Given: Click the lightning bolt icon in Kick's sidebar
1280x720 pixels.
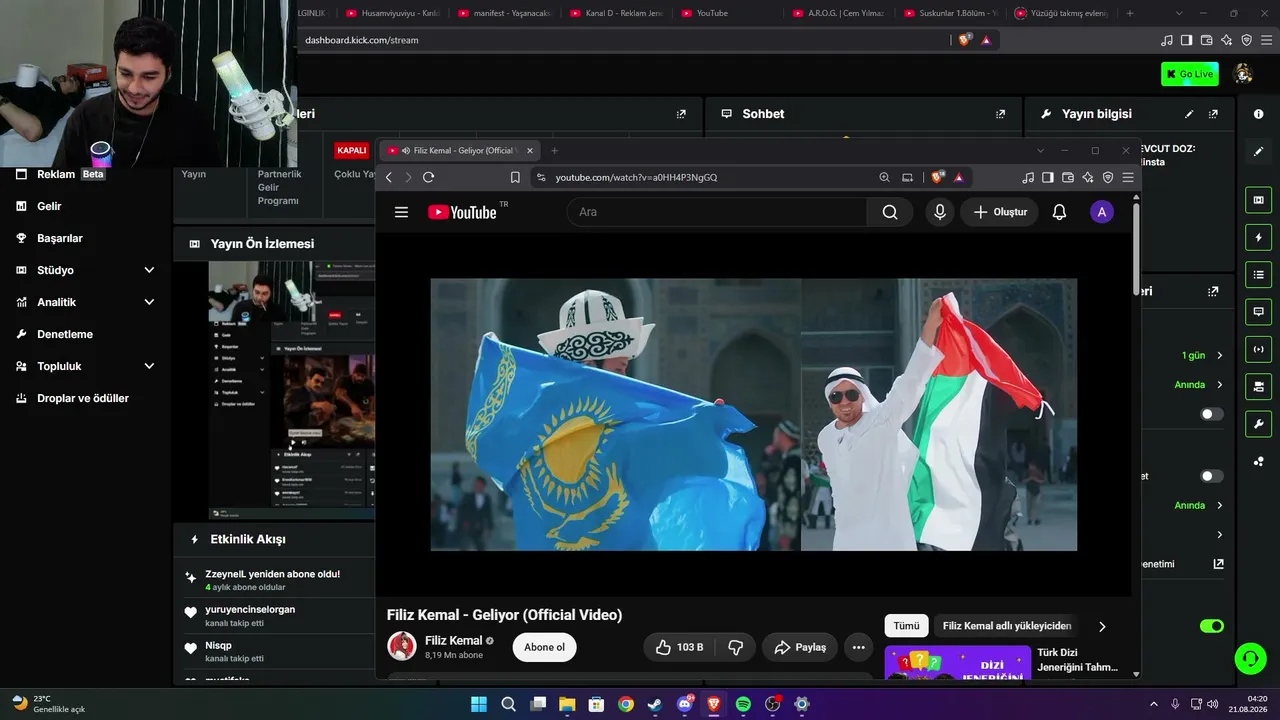Looking at the screenshot, I should point(1258,237).
